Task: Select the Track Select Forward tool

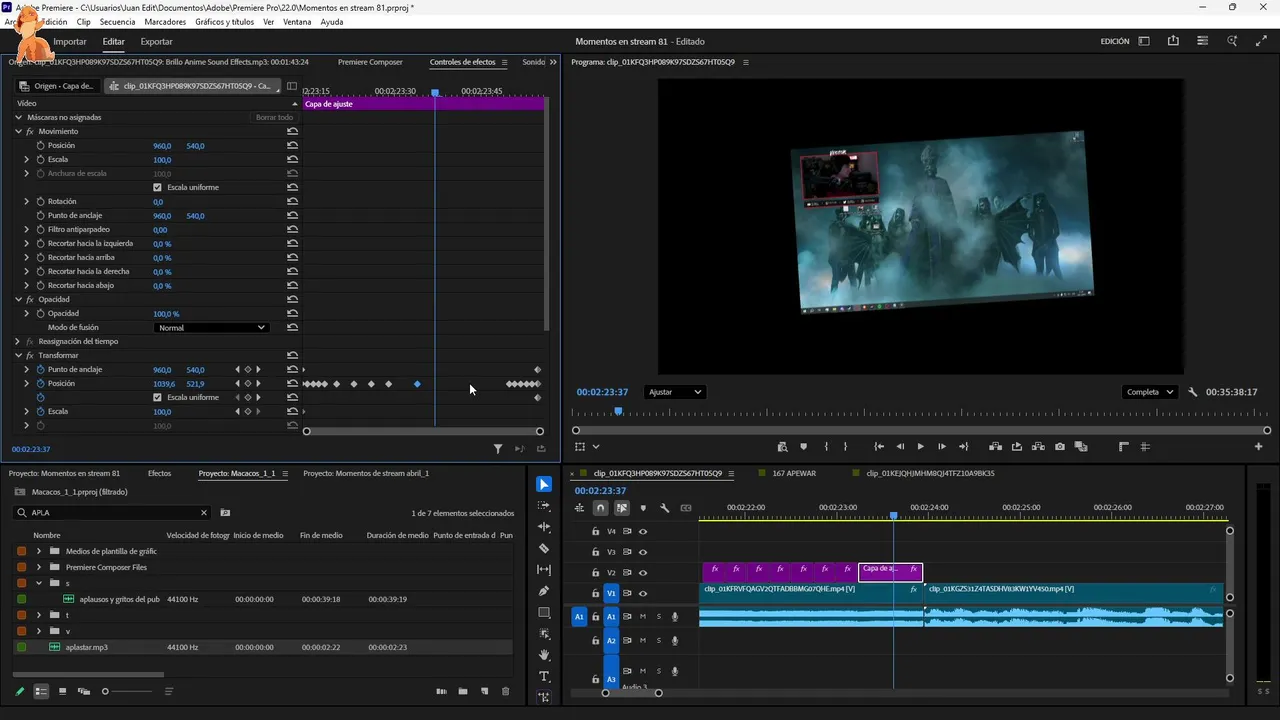Action: click(x=544, y=506)
